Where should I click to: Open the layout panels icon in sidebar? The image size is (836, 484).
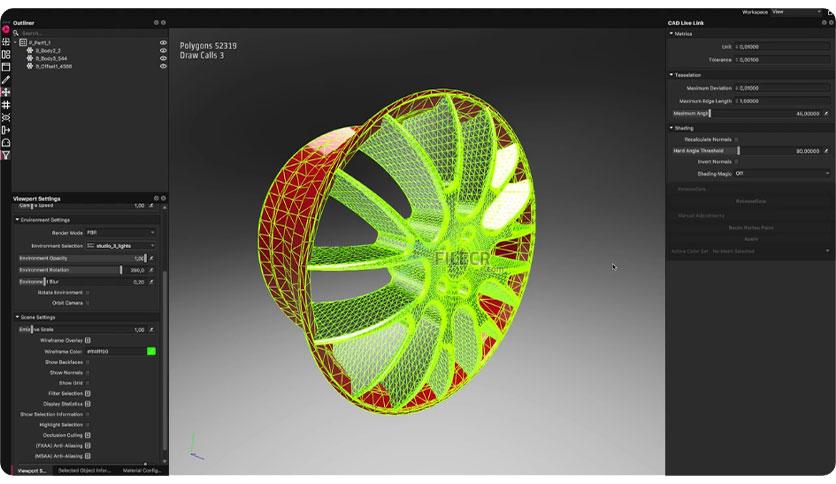(6, 54)
